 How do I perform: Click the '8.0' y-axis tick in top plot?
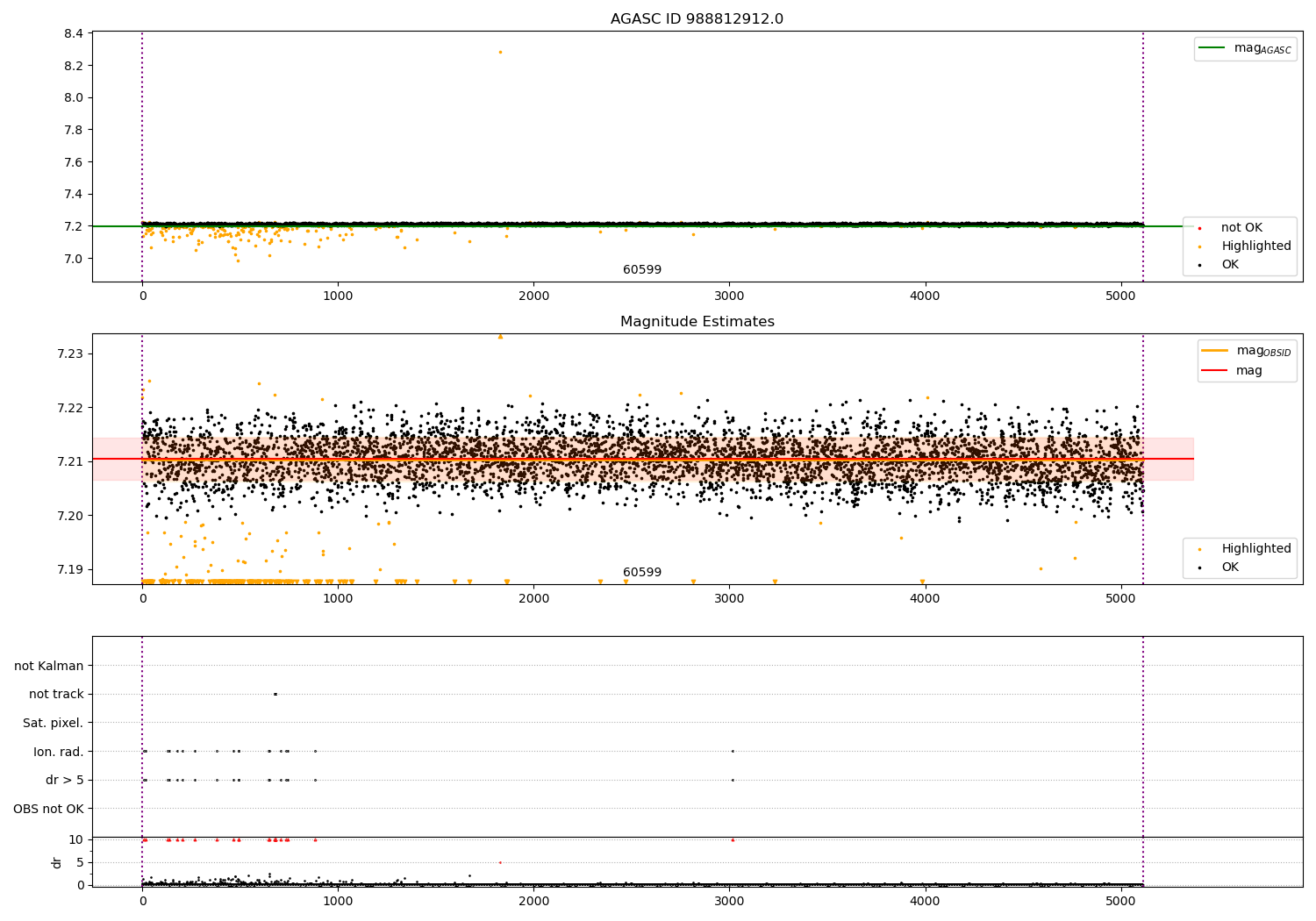click(x=74, y=98)
